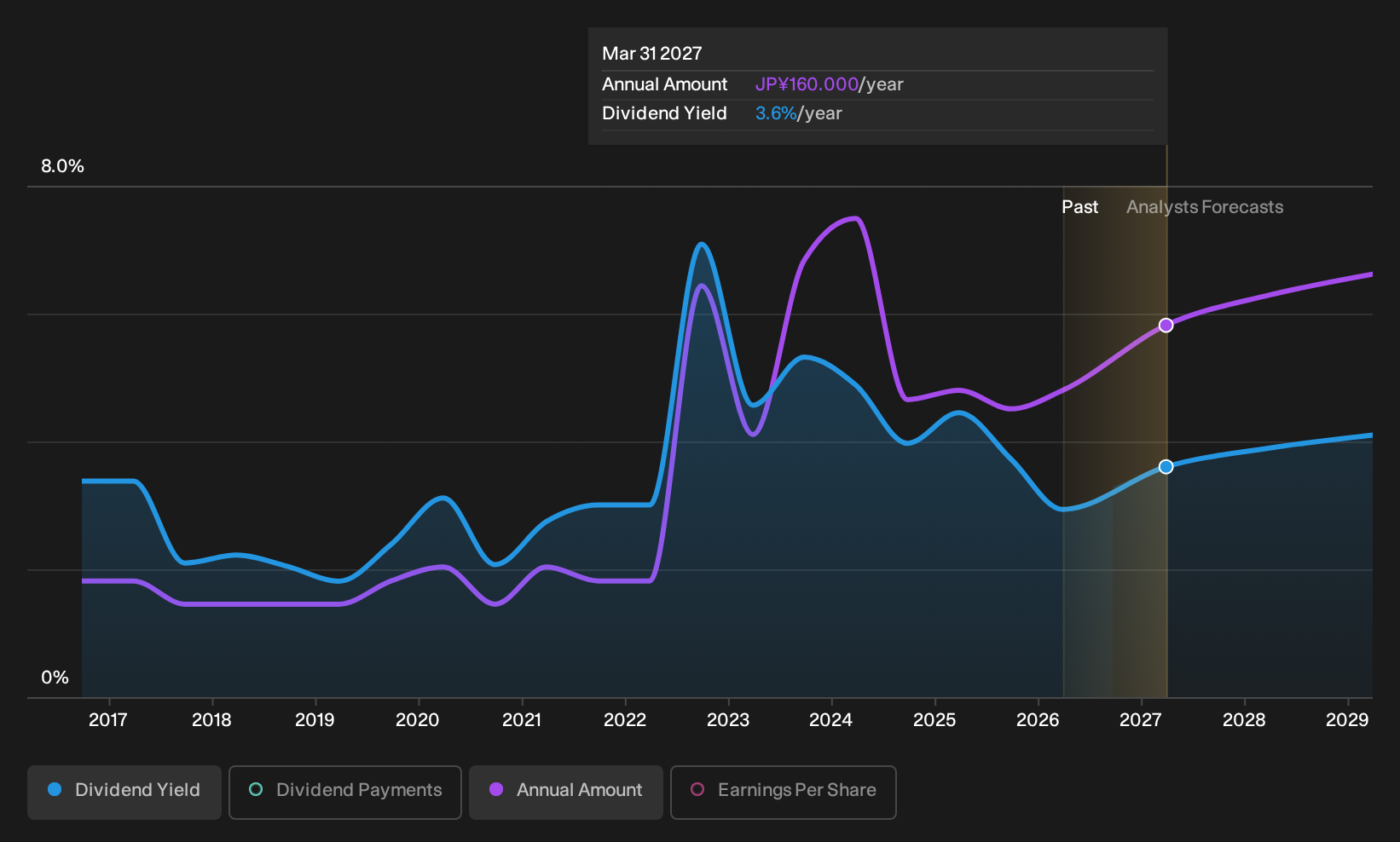This screenshot has width=1400, height=842.
Task: Select the purple data point at March 2027
Action: [x=1166, y=326]
